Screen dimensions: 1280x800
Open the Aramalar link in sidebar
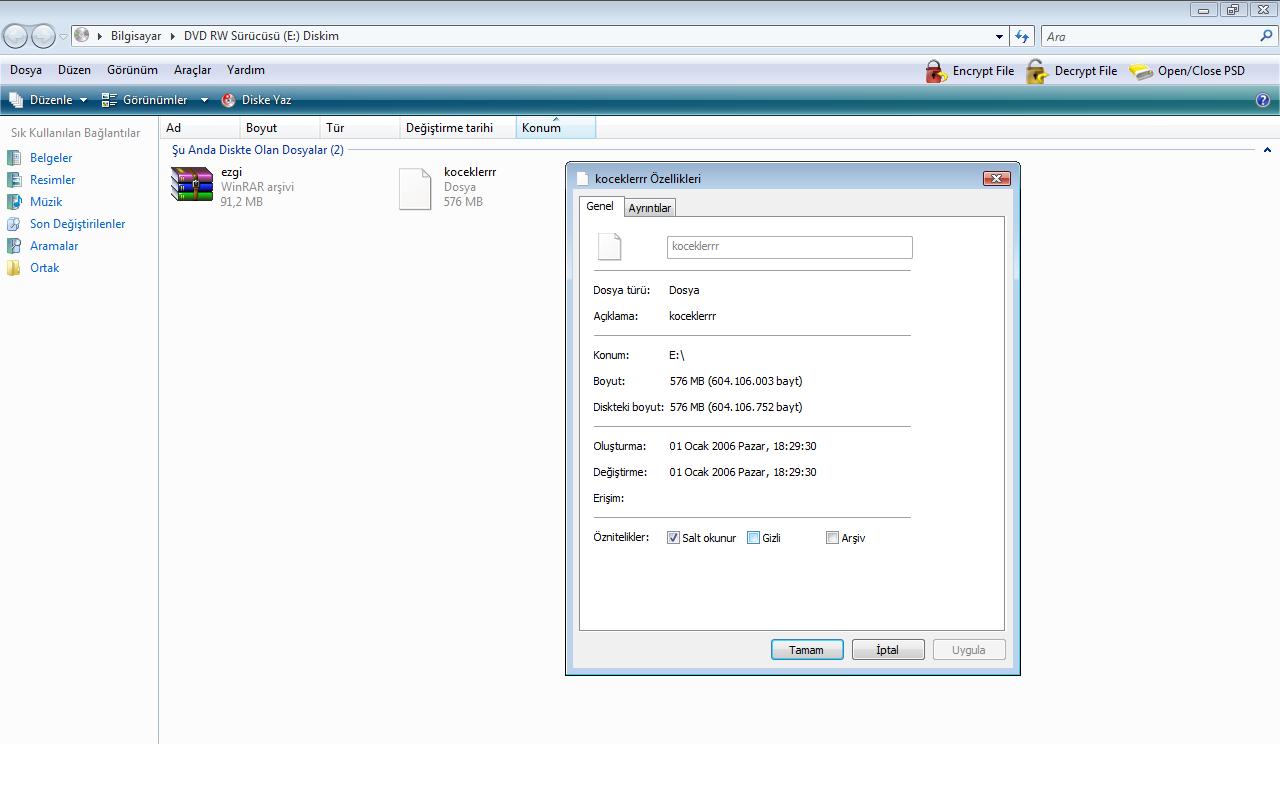pyautogui.click(x=54, y=246)
